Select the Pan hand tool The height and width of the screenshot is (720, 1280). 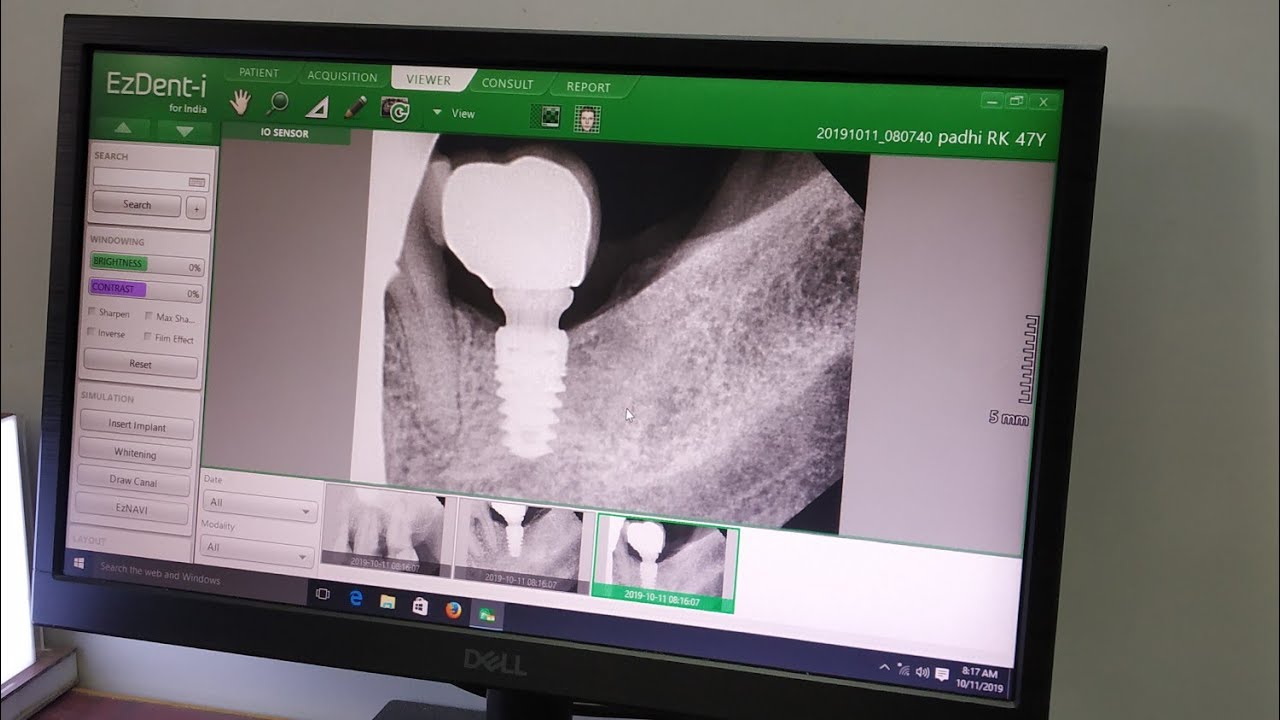(240, 102)
